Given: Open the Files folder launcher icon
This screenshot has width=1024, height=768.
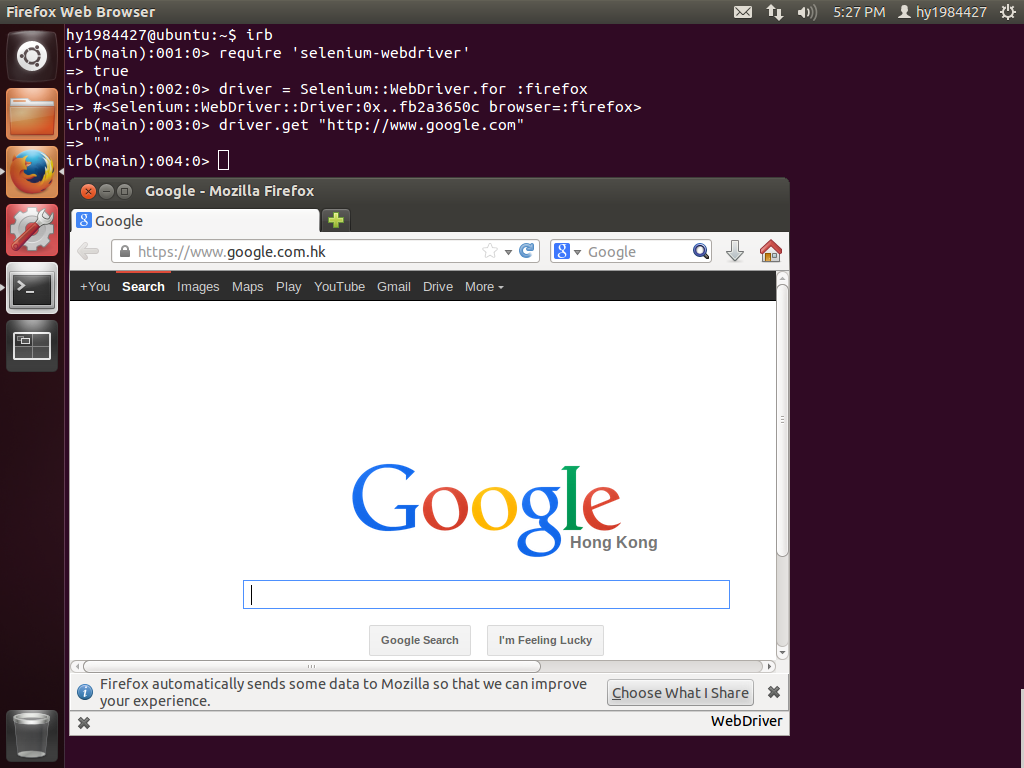Looking at the screenshot, I should [31, 114].
